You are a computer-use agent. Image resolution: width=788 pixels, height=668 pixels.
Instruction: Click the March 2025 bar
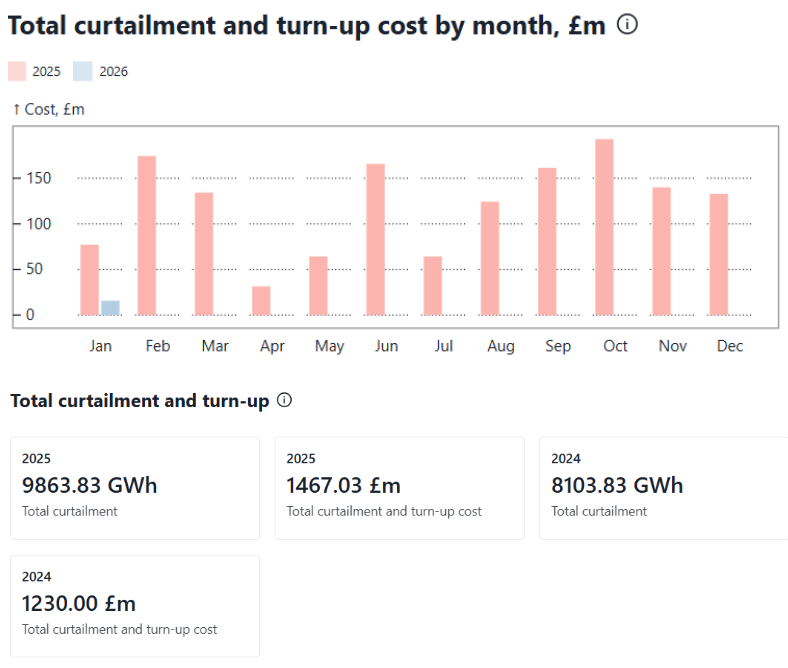[x=204, y=253]
